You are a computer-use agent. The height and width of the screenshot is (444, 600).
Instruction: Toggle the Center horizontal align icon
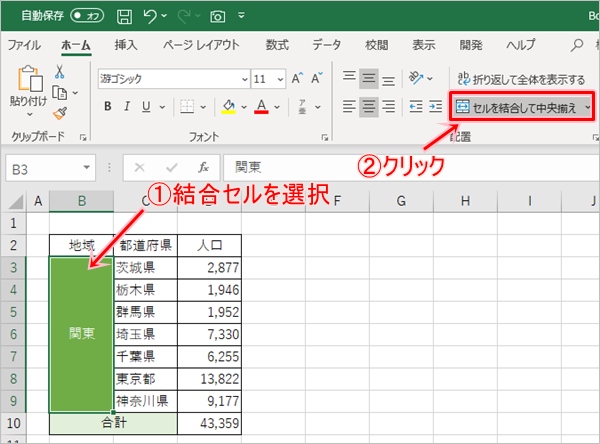coord(368,106)
